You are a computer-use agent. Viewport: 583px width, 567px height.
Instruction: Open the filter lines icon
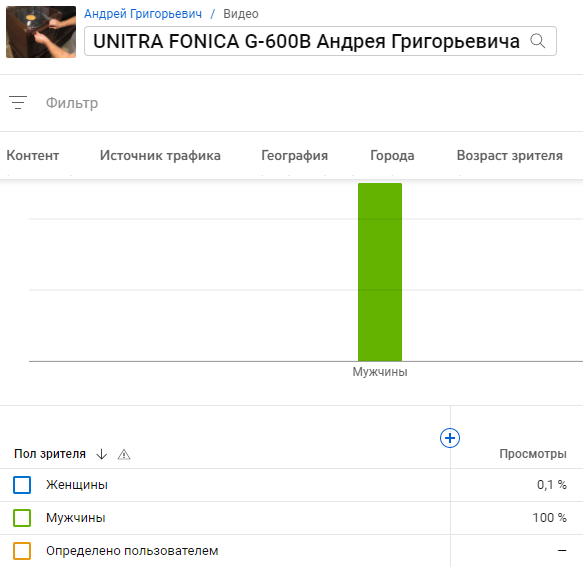(18, 103)
